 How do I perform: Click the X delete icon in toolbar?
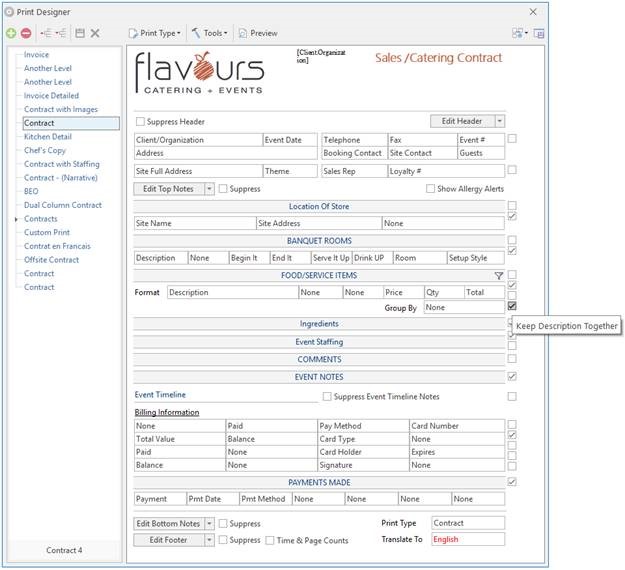[95, 33]
